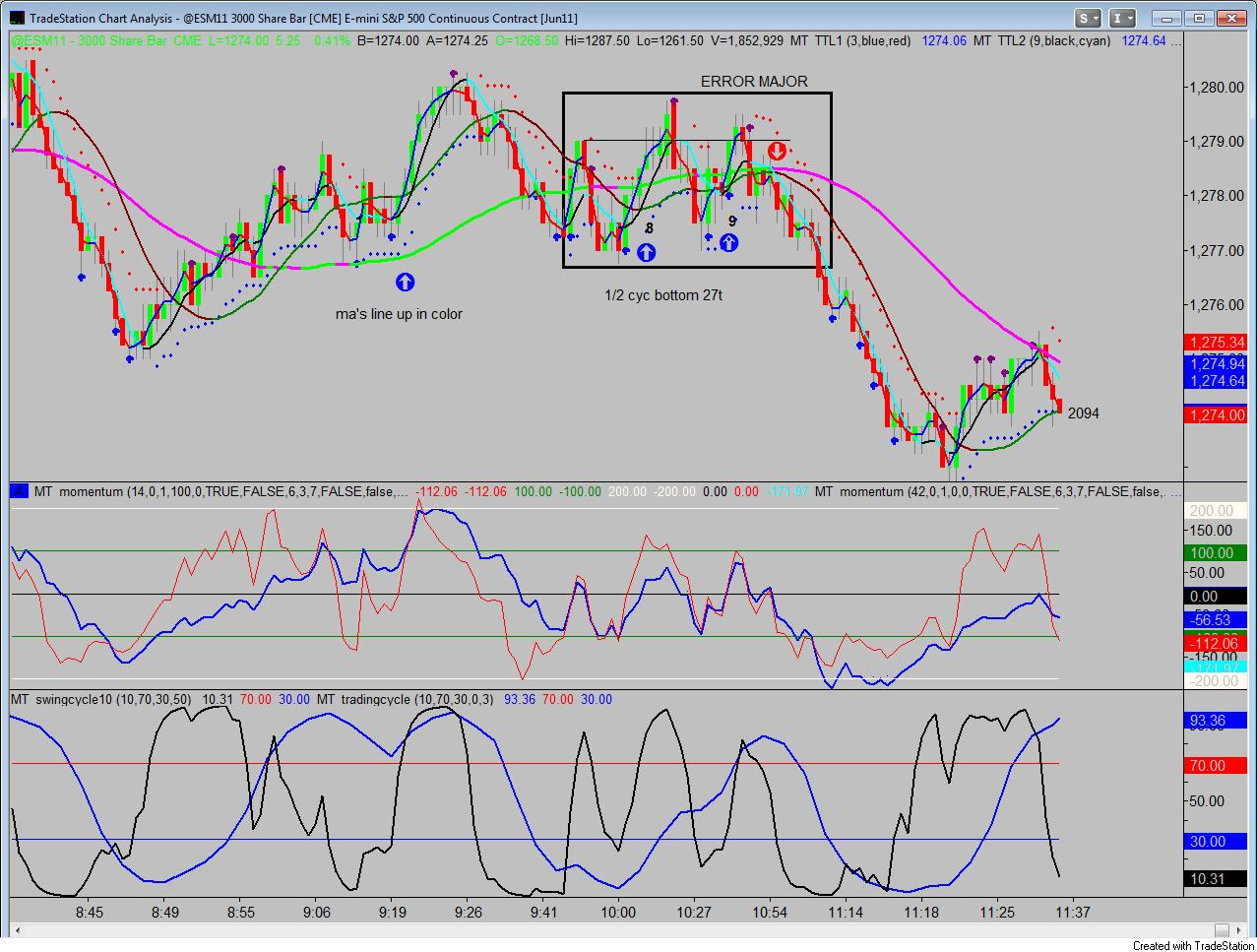Click the horizontal scrollbar right arrow

coord(1241,929)
